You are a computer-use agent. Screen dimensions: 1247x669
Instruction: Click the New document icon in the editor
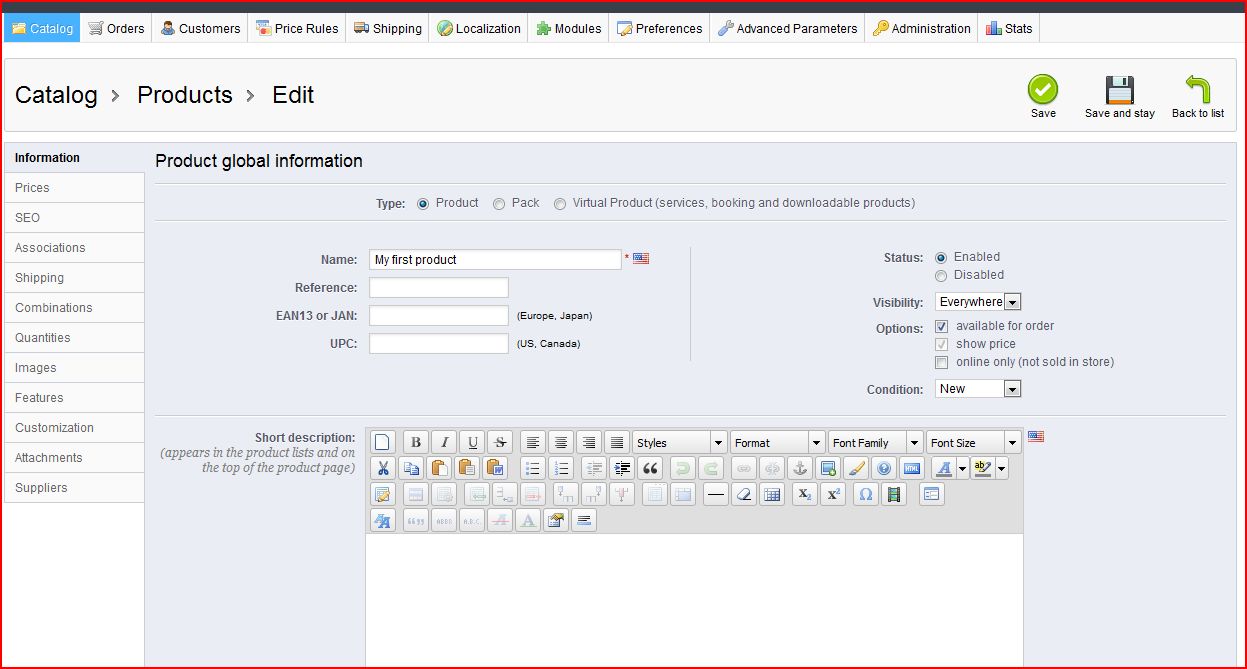[383, 442]
